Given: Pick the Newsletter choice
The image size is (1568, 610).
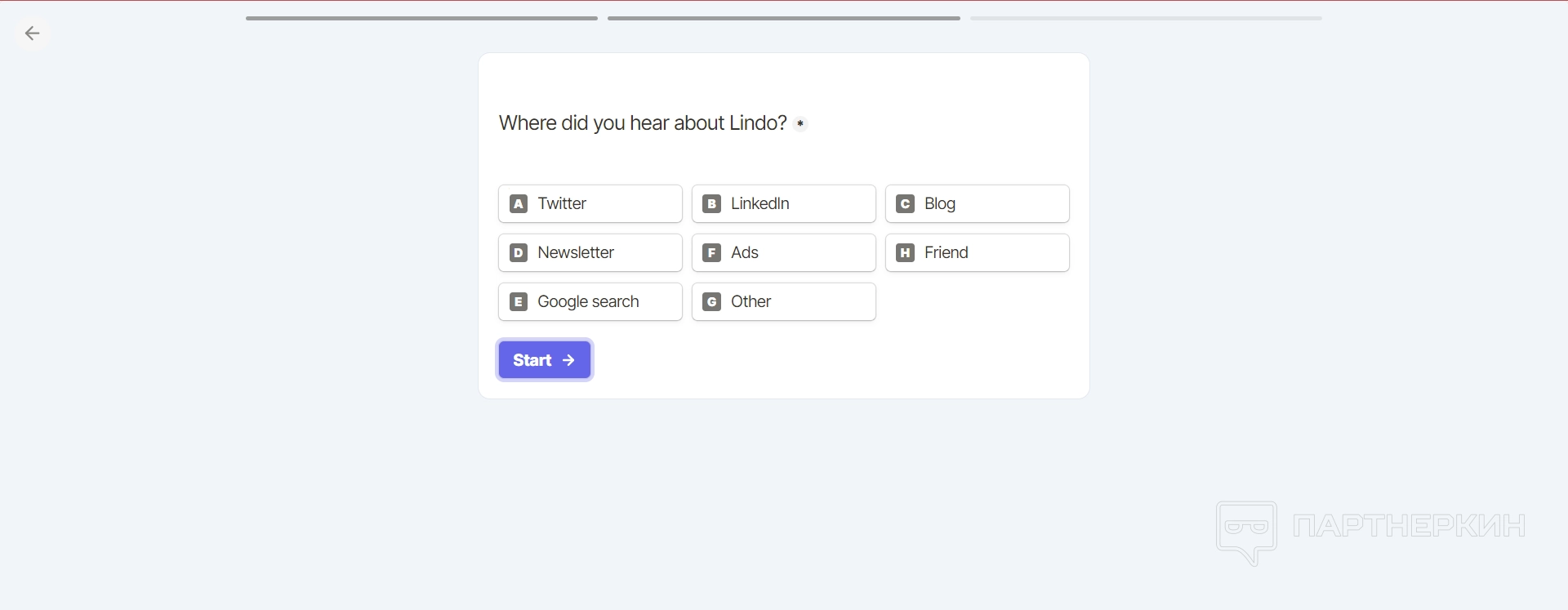Looking at the screenshot, I should [590, 252].
